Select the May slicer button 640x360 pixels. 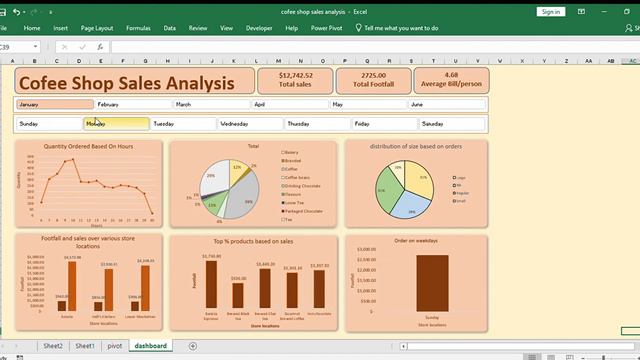point(368,104)
